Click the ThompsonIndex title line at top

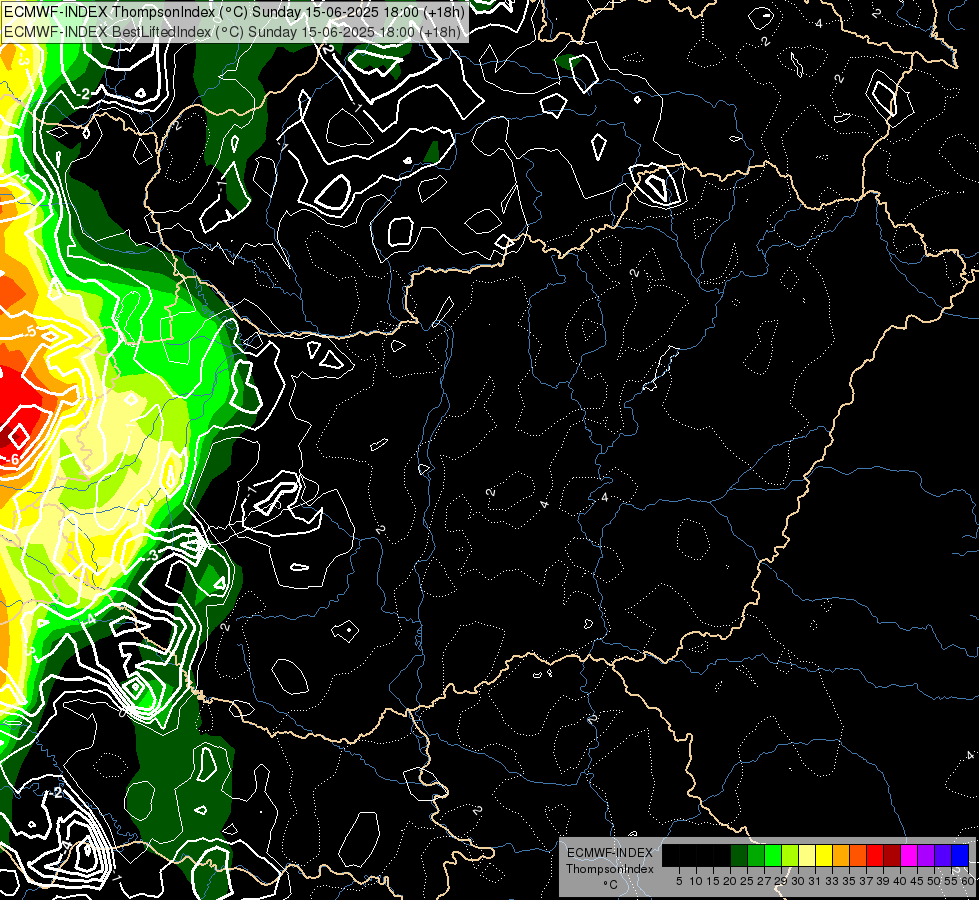234,11
